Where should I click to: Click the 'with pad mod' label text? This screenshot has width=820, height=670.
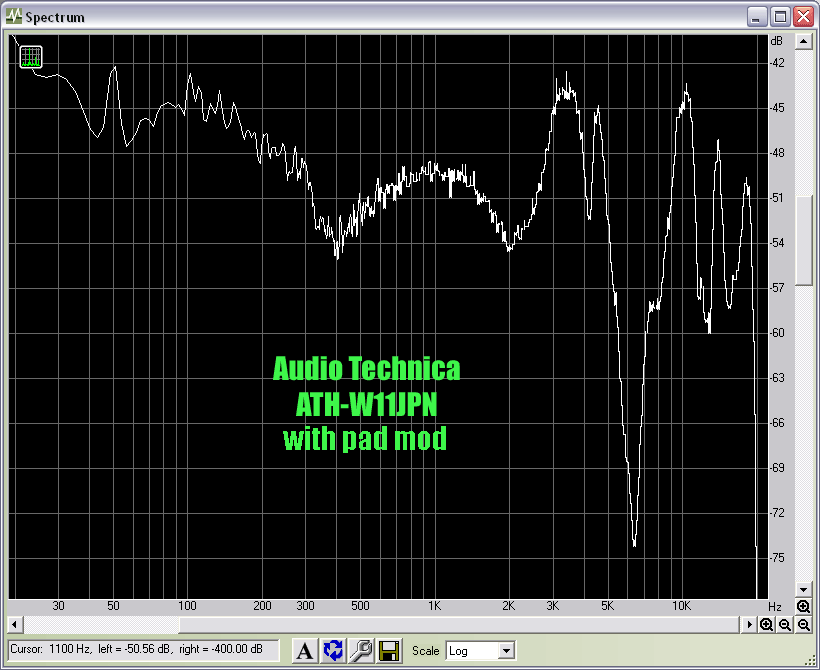pyautogui.click(x=365, y=439)
